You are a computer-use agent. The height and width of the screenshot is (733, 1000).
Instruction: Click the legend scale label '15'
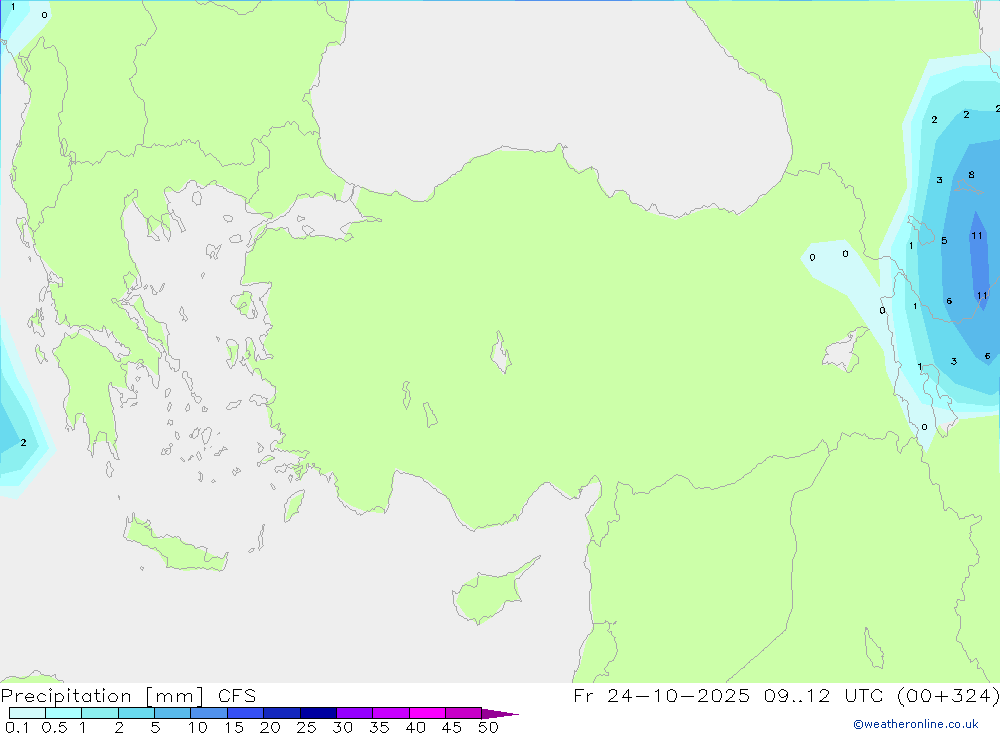(x=234, y=727)
